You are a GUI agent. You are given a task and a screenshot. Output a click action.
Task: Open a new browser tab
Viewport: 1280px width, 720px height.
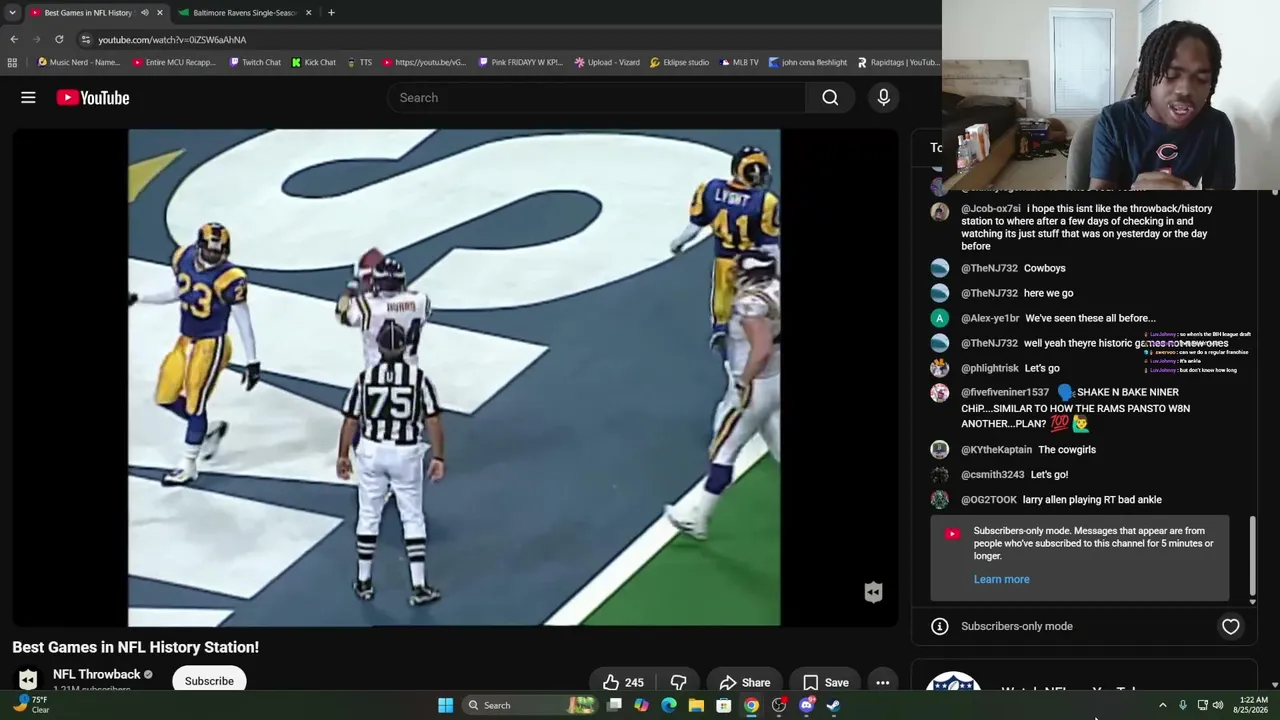(x=331, y=13)
